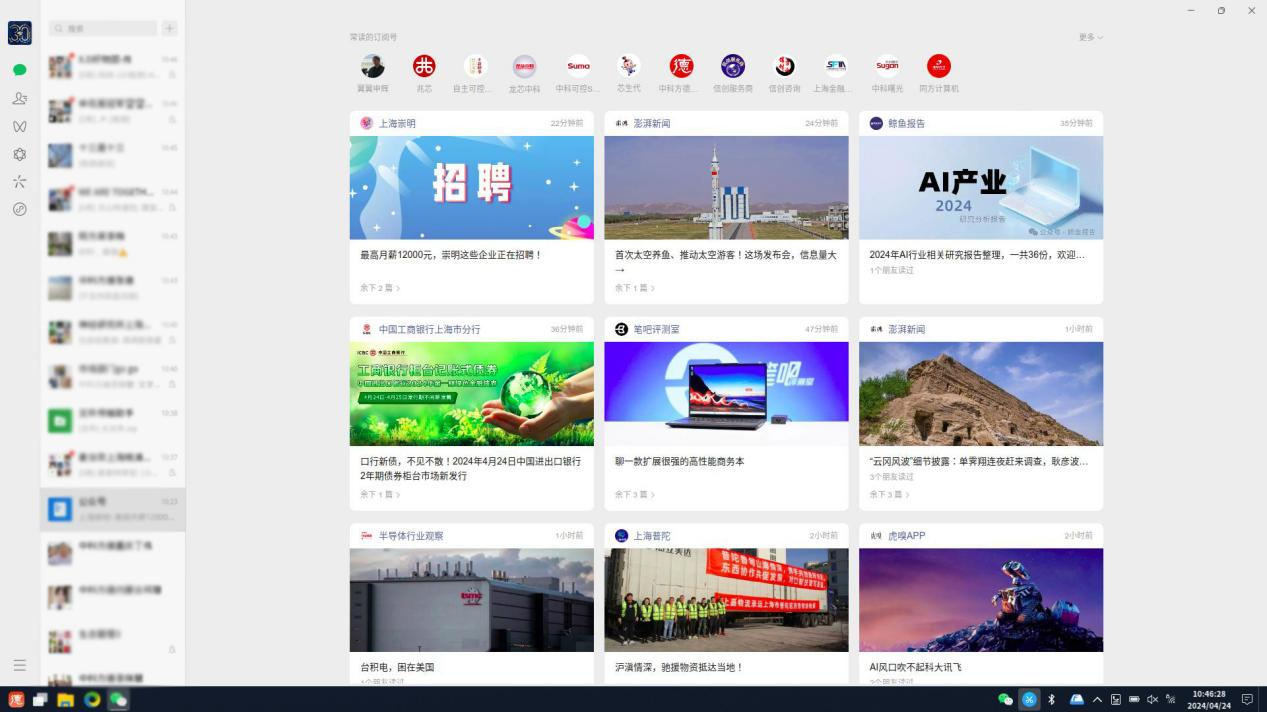The width and height of the screenshot is (1267, 712).
Task: Read article 口行新债，不见不散
Action: [470, 468]
